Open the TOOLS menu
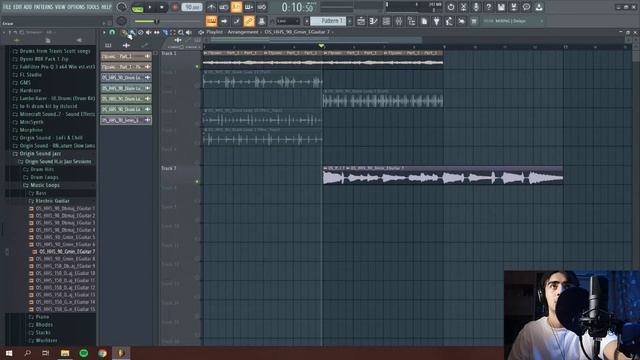The height and width of the screenshot is (360, 640). 93,7
